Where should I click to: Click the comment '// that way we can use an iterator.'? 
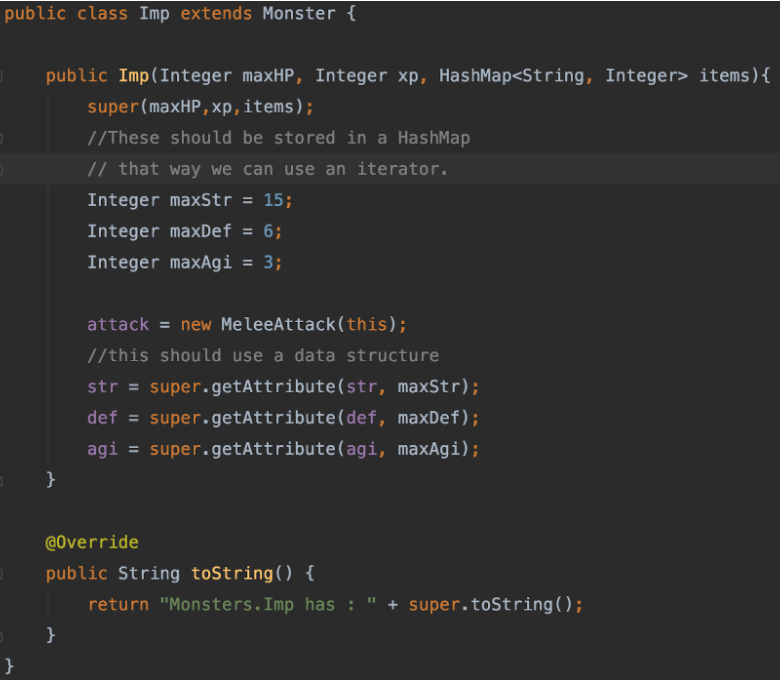click(268, 169)
